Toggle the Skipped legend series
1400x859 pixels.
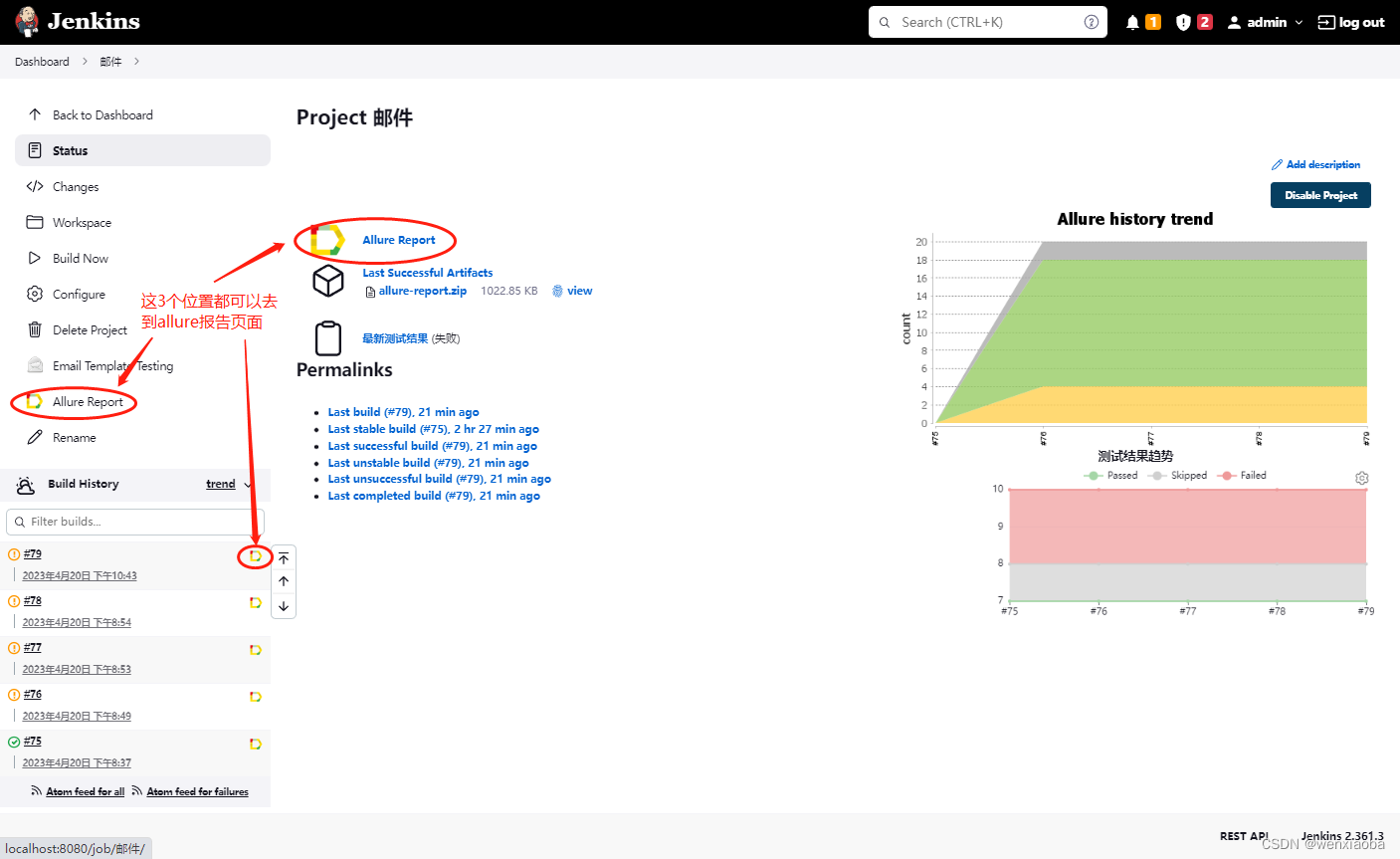(x=1177, y=475)
